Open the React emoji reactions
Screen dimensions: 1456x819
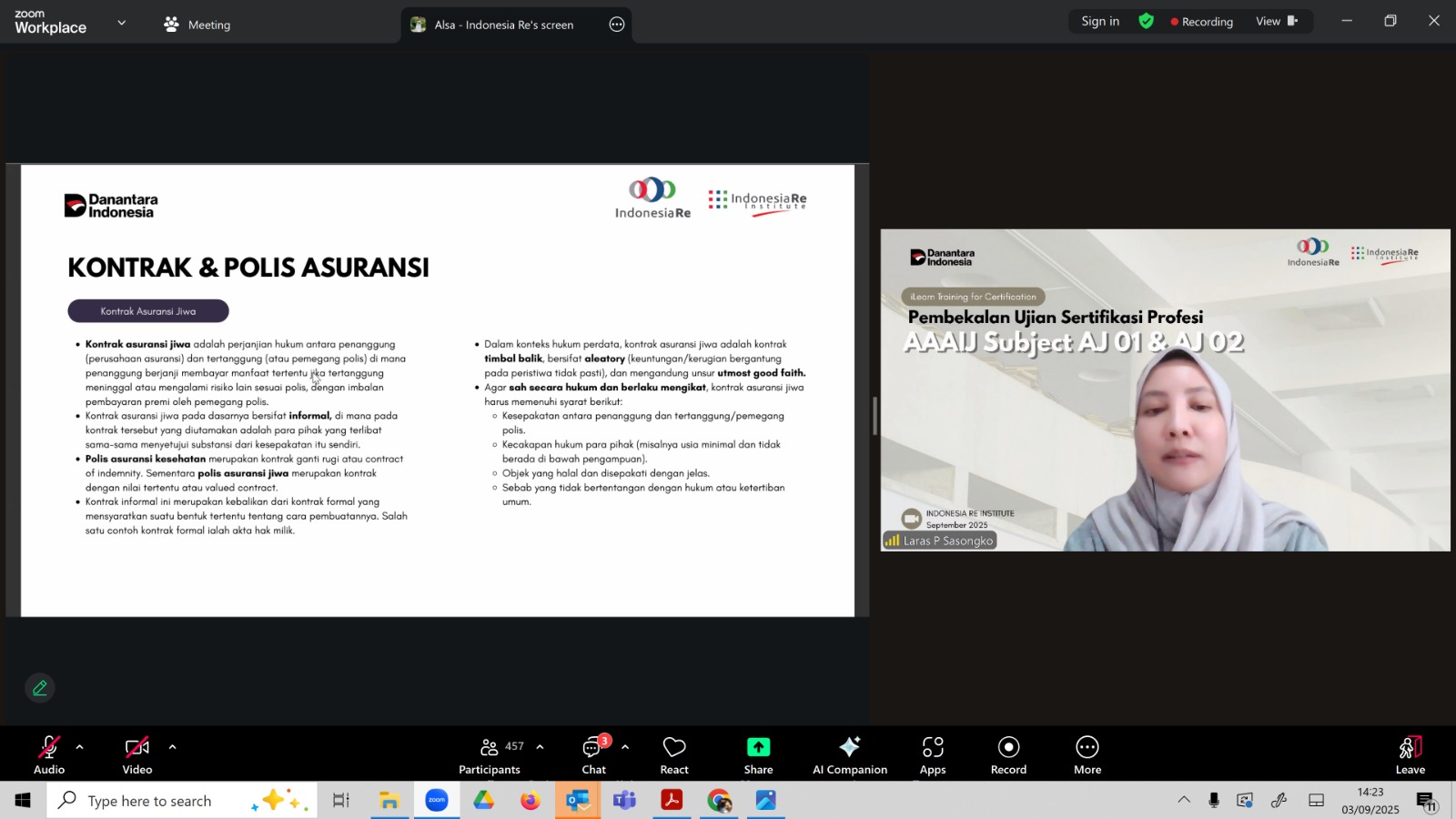click(x=673, y=755)
